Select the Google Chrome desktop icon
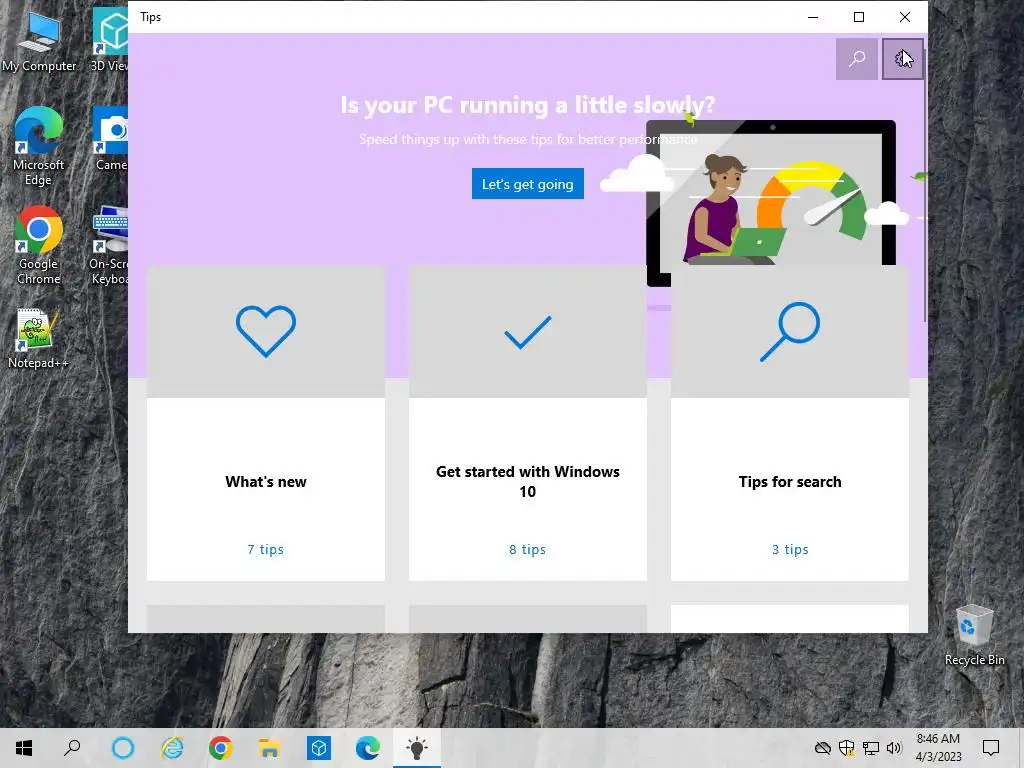The height and width of the screenshot is (768, 1024). (39, 246)
